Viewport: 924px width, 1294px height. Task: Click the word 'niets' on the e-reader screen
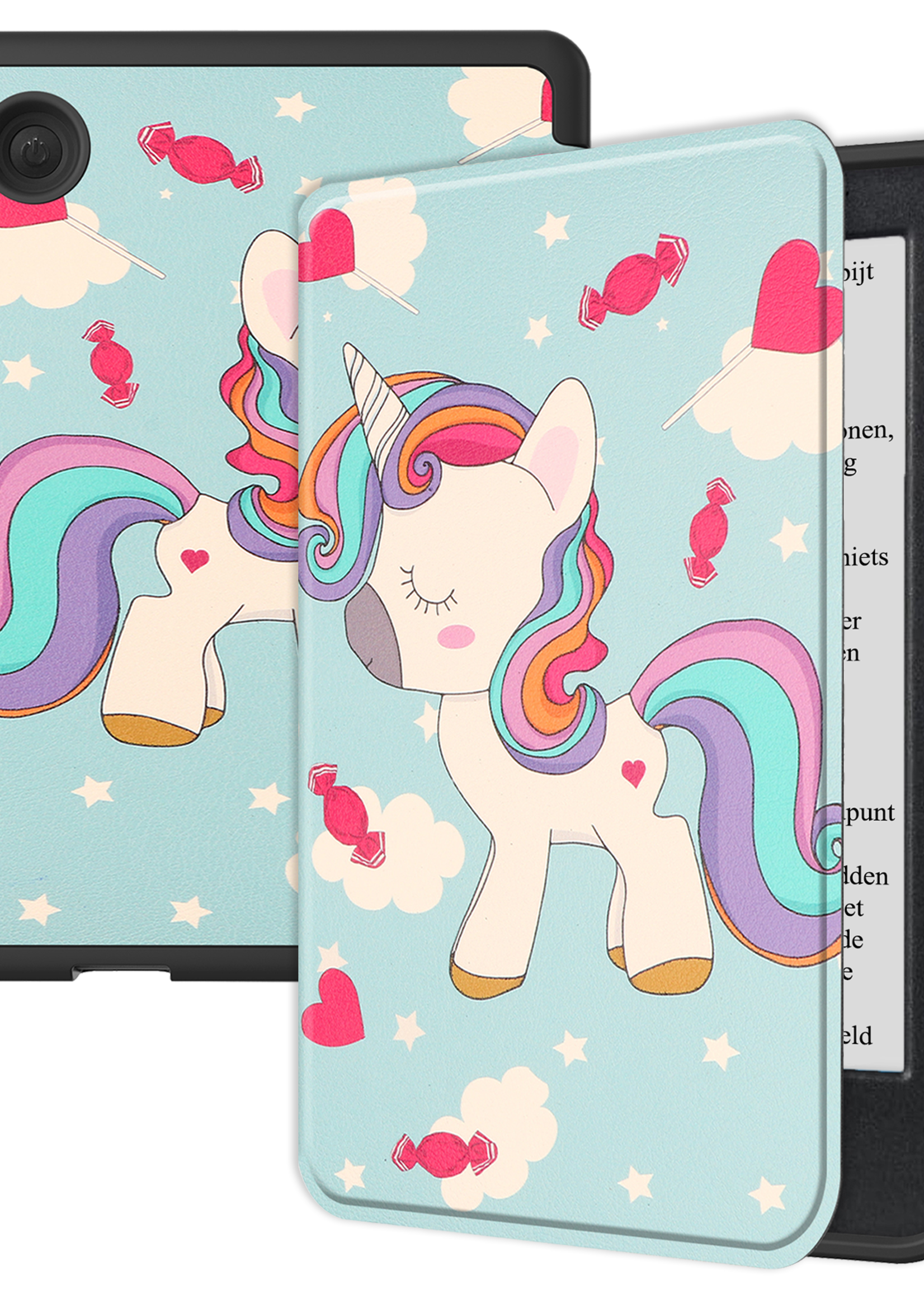(x=865, y=557)
